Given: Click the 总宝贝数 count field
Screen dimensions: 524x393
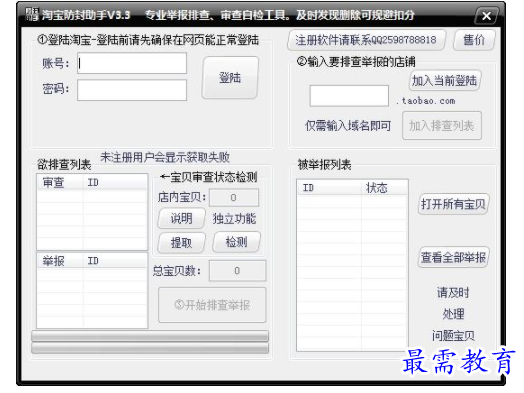Looking at the screenshot, I should click(x=237, y=270).
